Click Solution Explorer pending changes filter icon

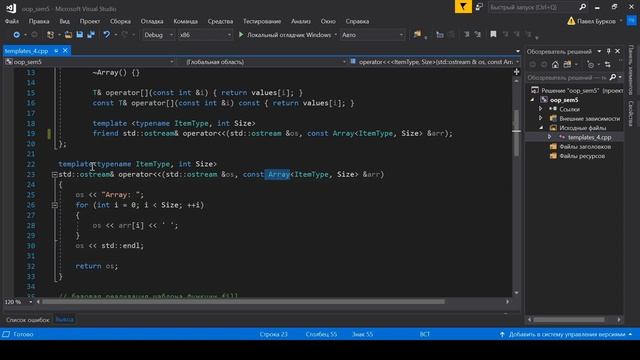[590, 64]
